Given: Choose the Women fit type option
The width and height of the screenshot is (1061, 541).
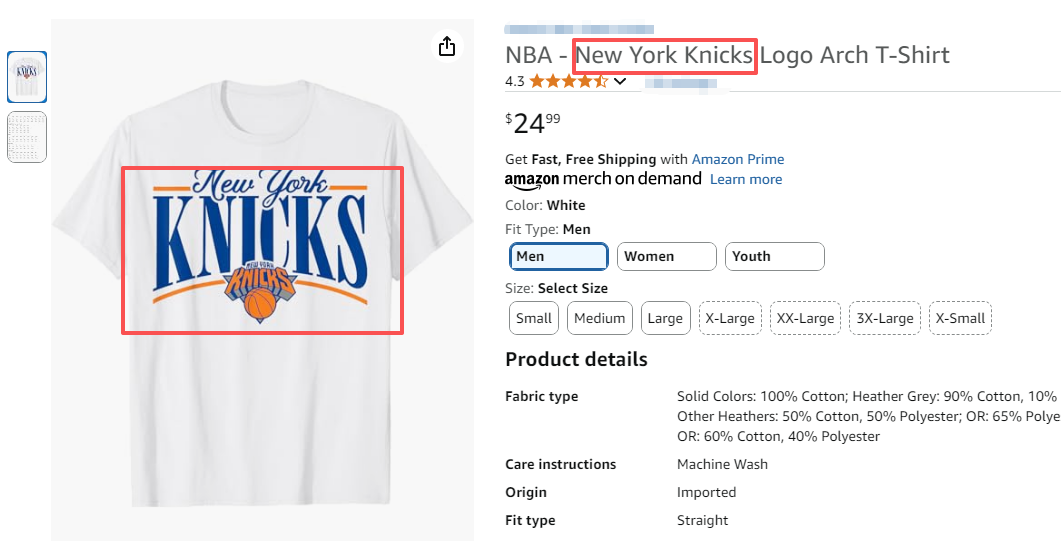Looking at the screenshot, I should click(666, 257).
